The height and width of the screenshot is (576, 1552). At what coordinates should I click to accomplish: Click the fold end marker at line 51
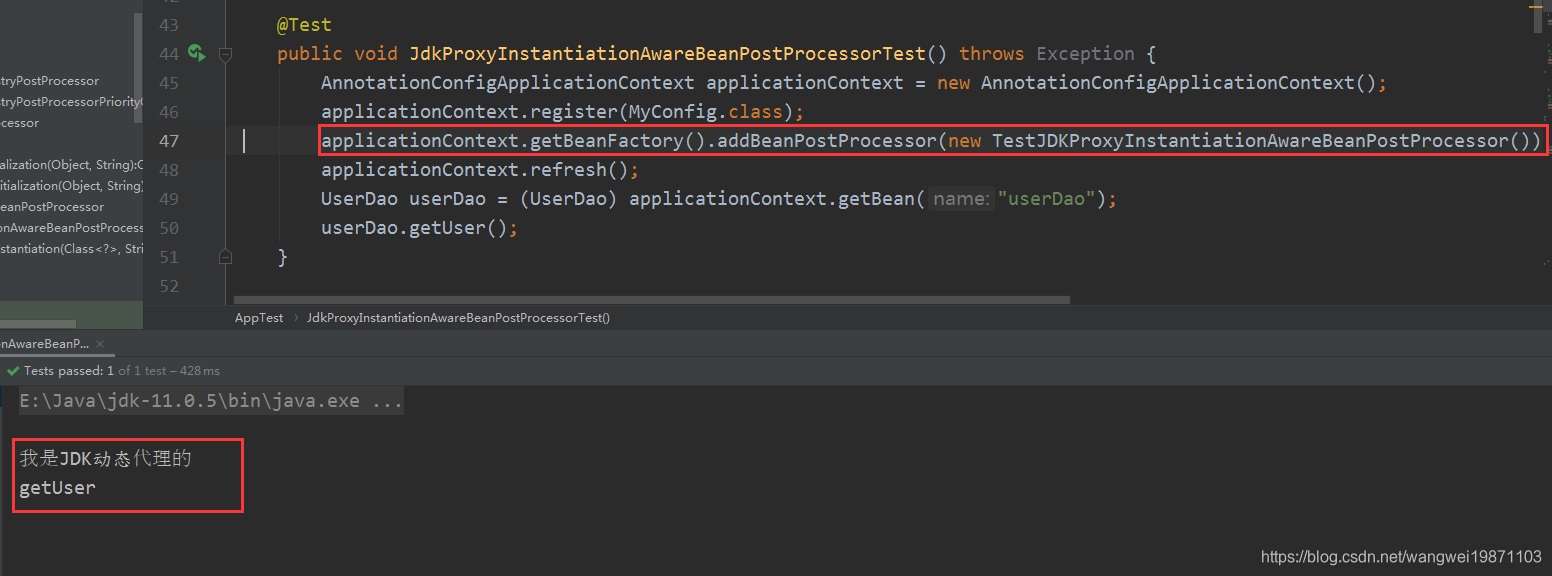(x=225, y=257)
